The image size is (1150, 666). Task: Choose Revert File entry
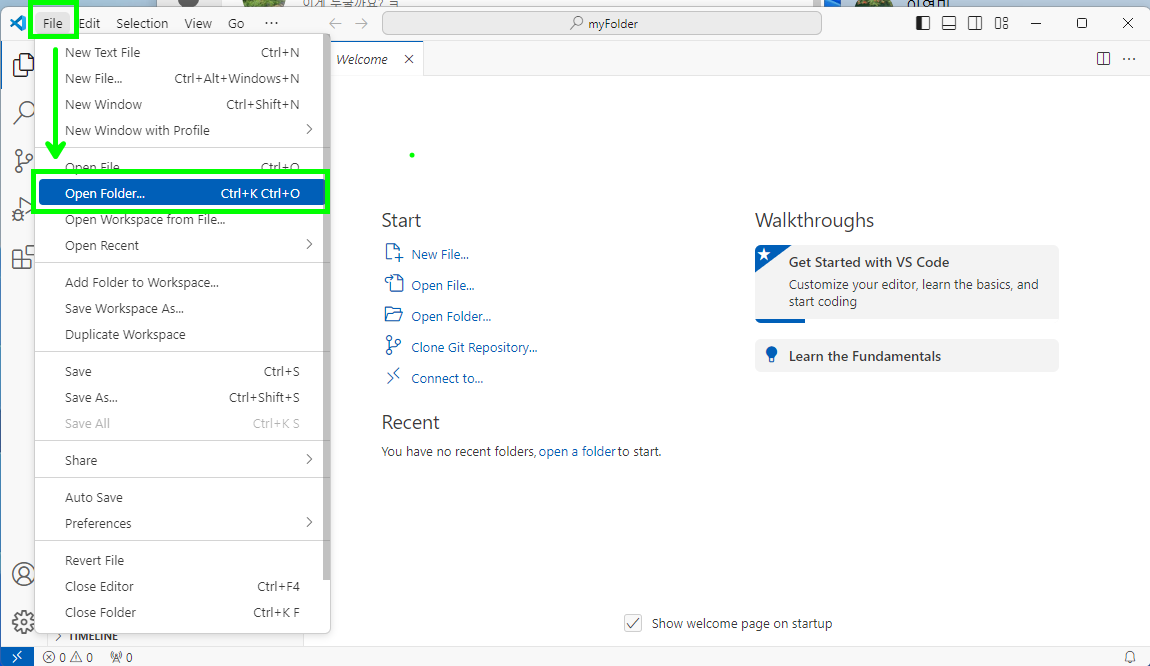pyautogui.click(x=180, y=560)
